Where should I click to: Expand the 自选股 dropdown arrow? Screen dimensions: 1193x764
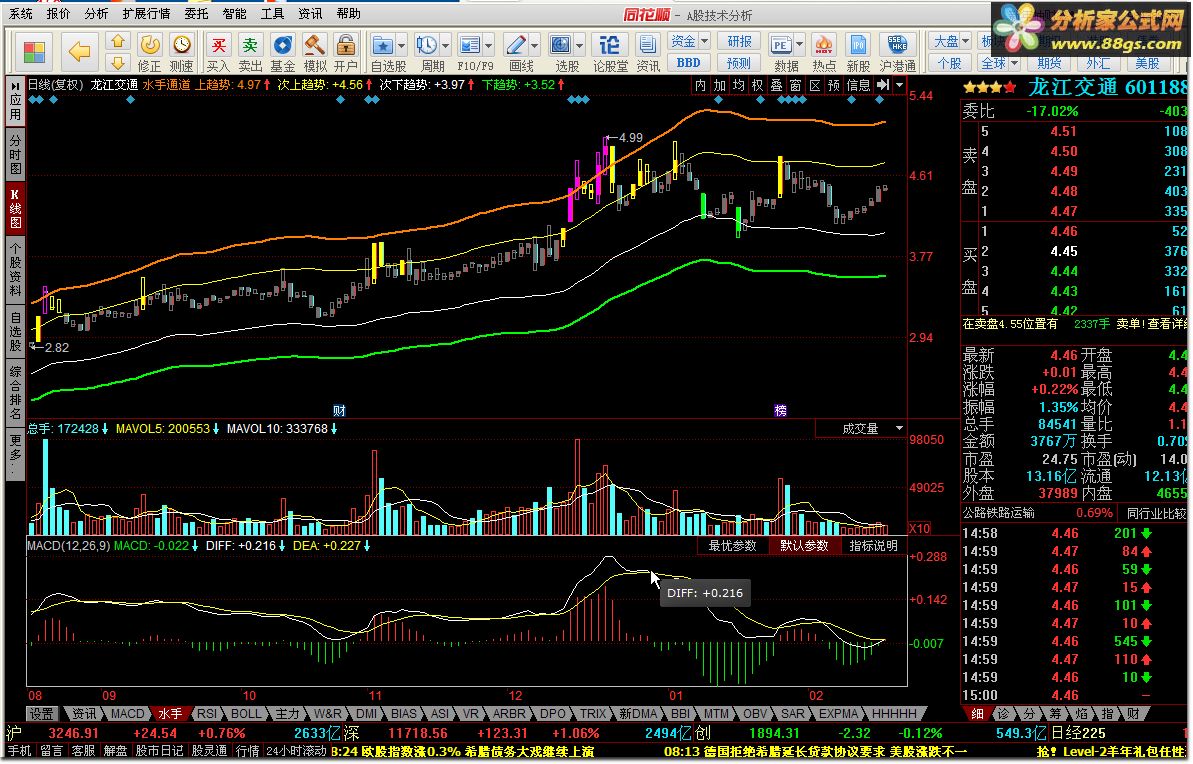(x=402, y=45)
